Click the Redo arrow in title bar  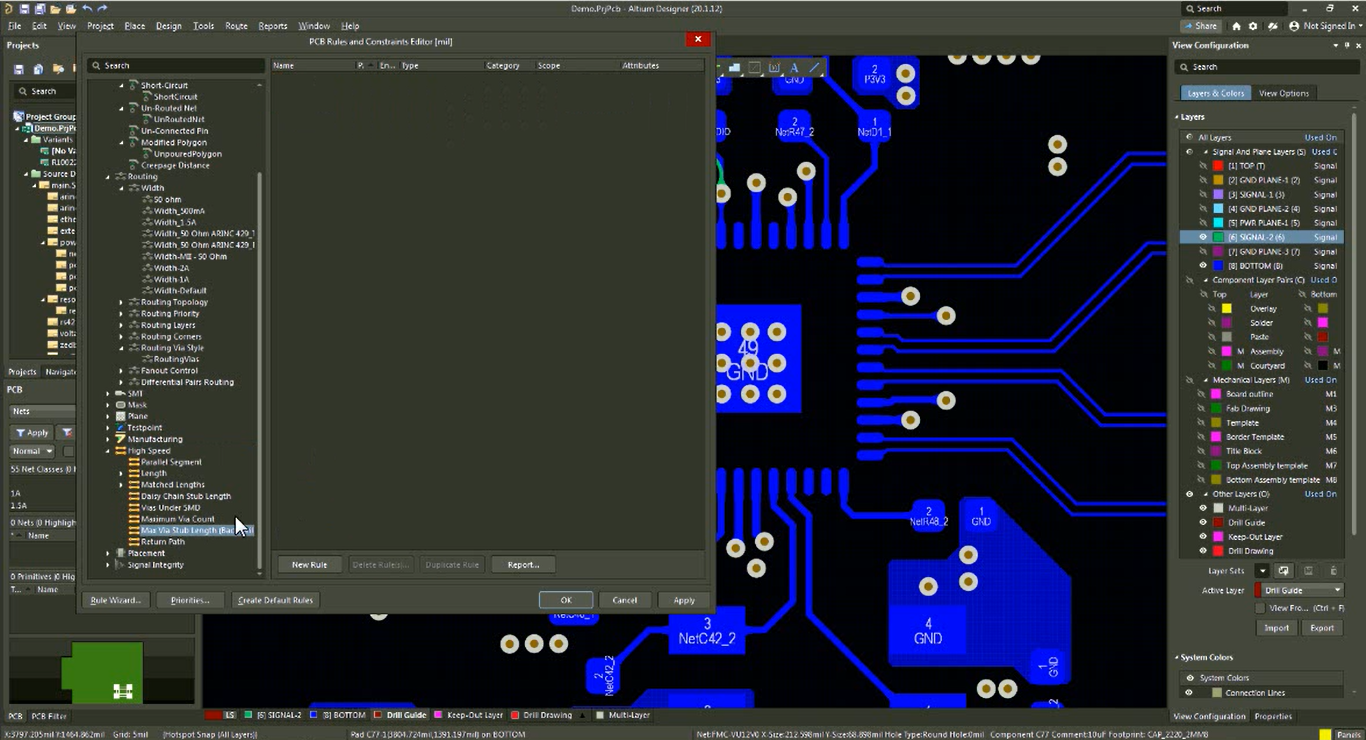(102, 8)
